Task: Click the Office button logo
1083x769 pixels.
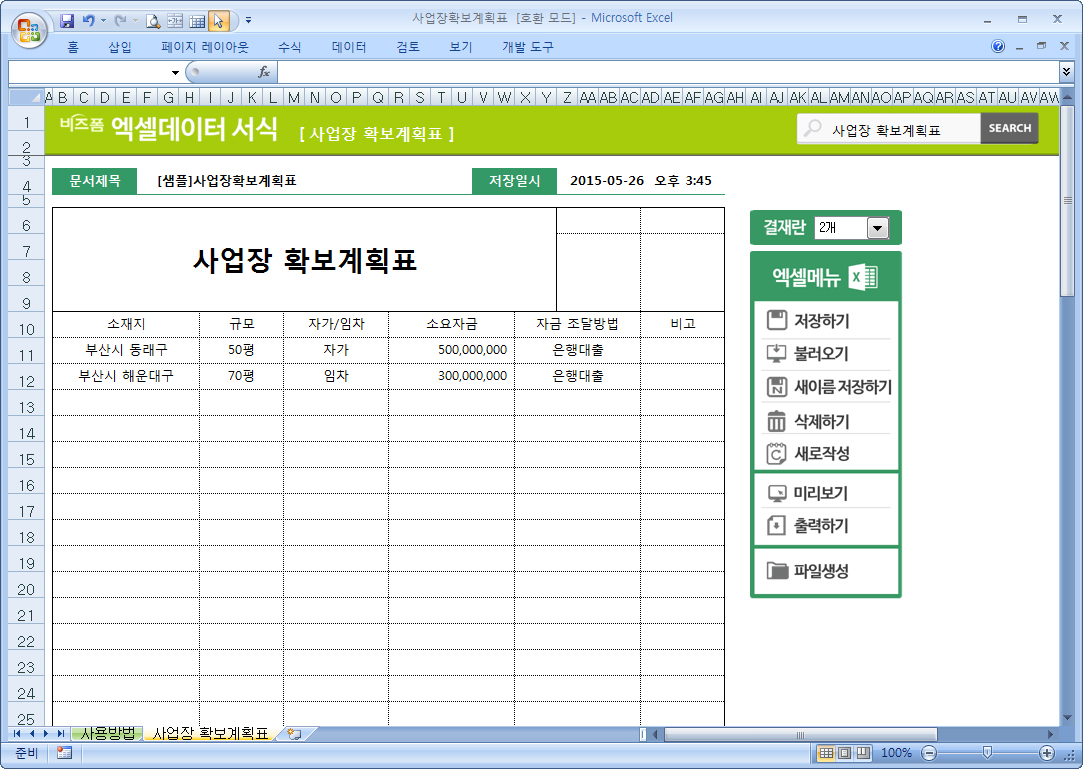Action: coord(27,27)
